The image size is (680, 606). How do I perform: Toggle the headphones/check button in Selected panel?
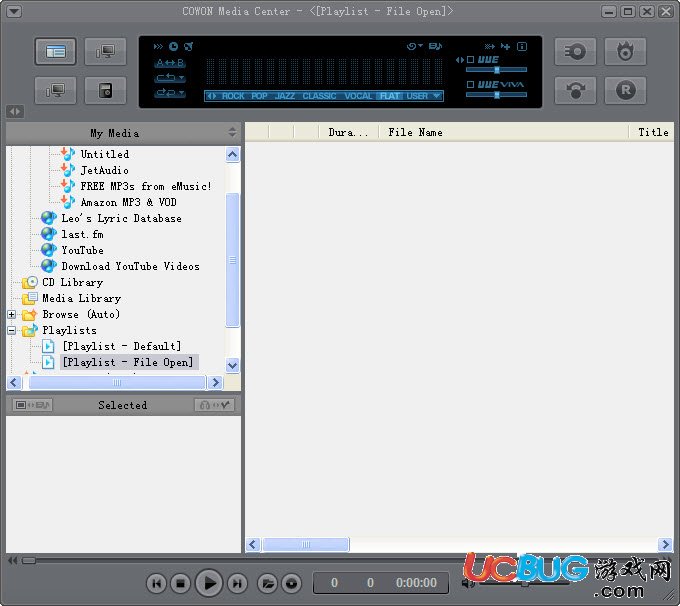(215, 405)
